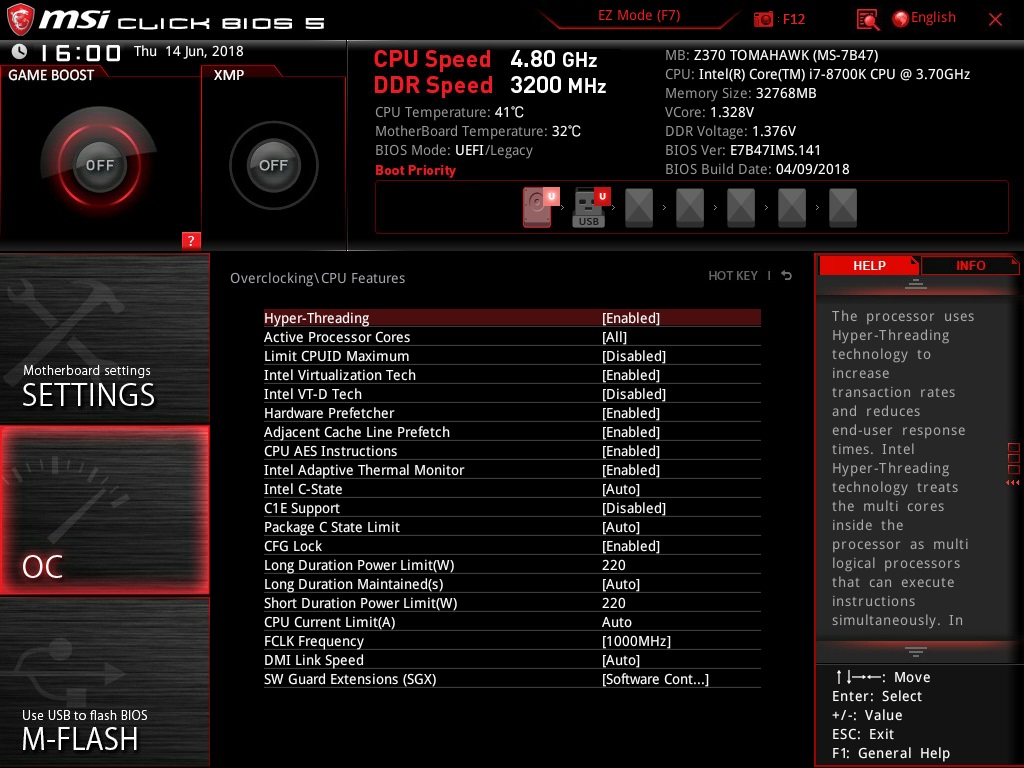This screenshot has height=768, width=1024.
Task: Toggle Intel Adaptive Thermal Monitor setting
Action: (x=512, y=470)
